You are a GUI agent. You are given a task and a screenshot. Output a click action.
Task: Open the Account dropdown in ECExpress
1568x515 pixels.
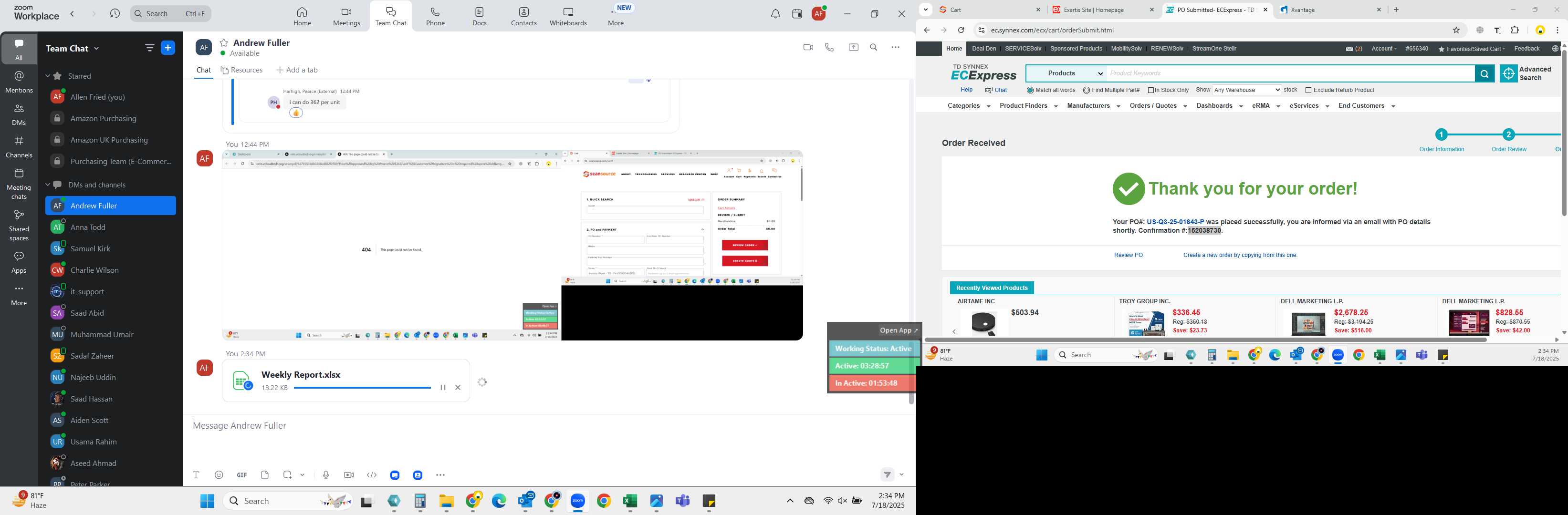(1383, 49)
